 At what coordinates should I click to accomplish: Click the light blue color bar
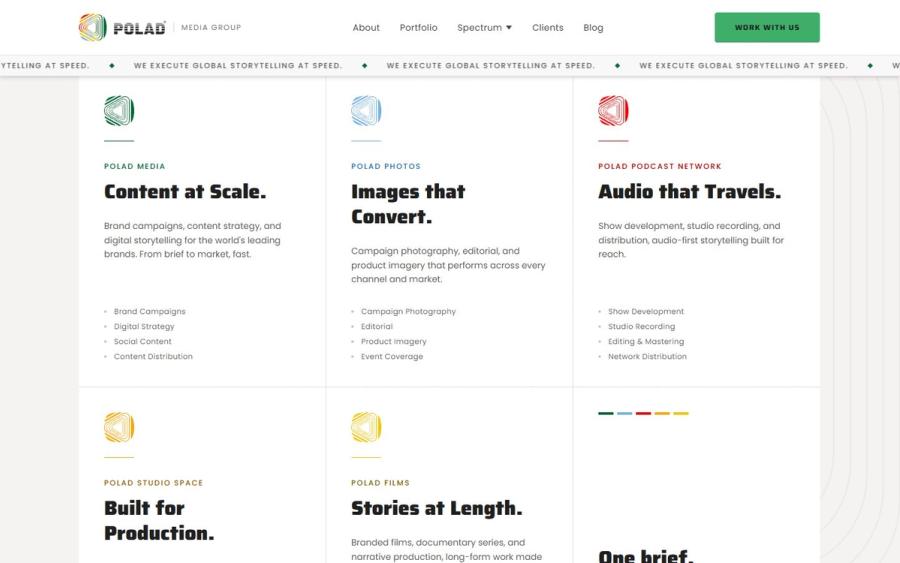coord(624,413)
